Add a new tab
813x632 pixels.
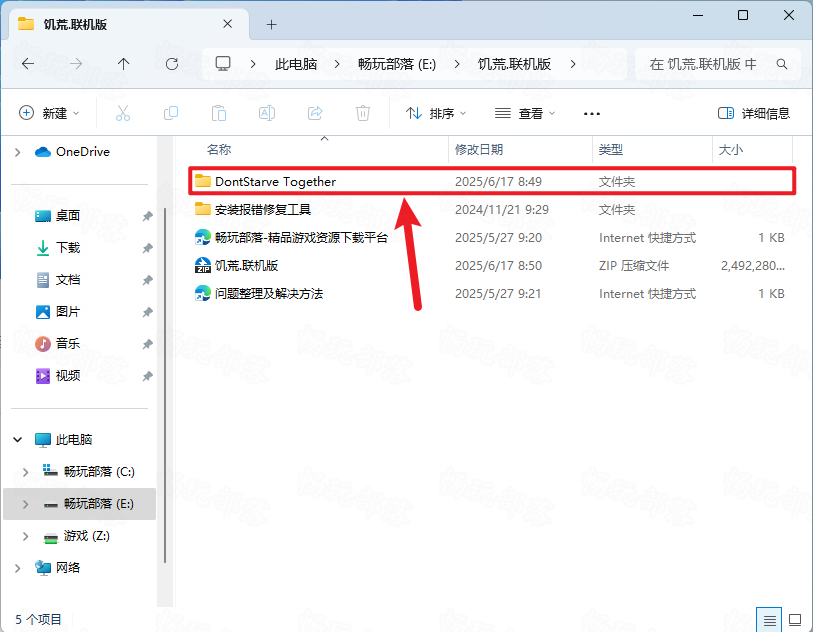(271, 24)
